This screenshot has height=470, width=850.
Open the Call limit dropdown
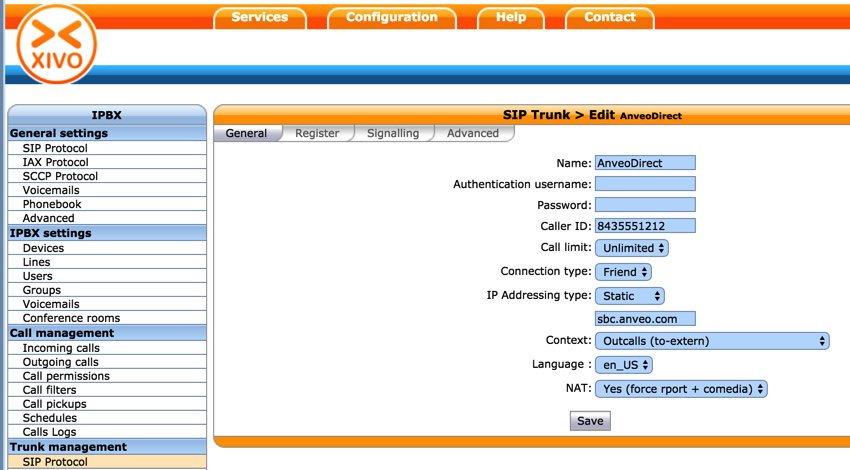(632, 248)
